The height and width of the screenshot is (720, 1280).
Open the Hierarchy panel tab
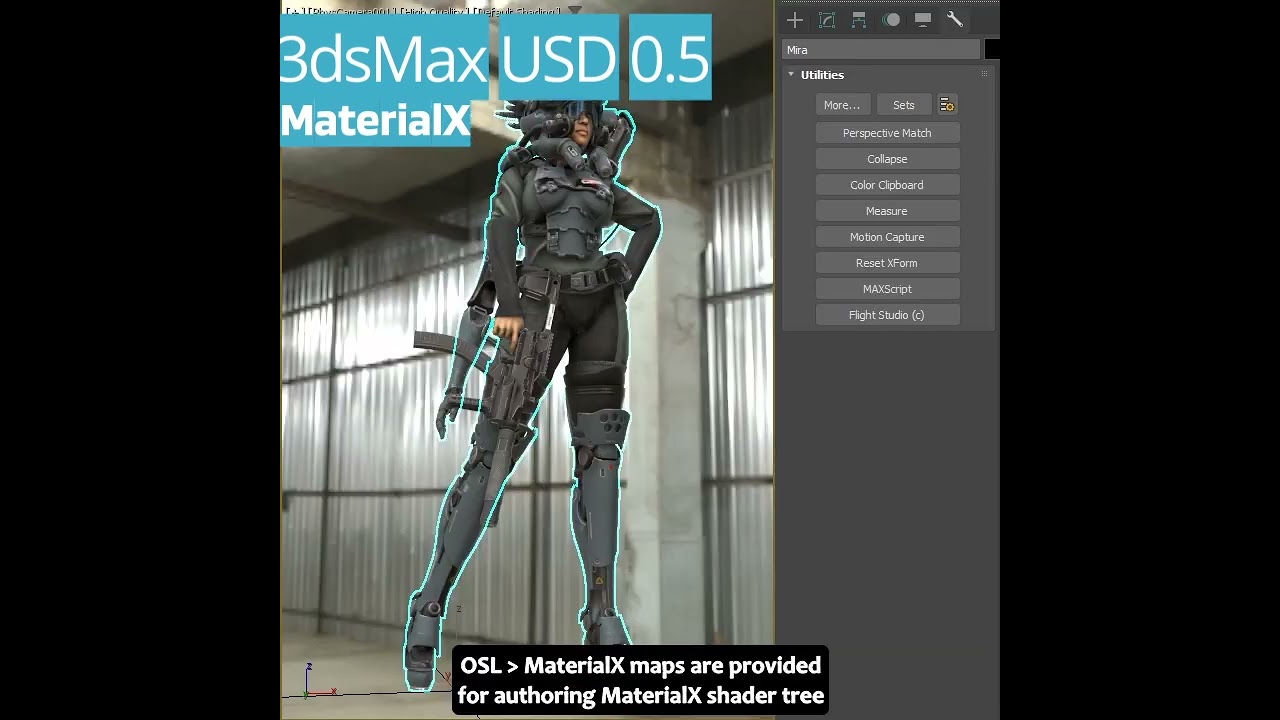point(859,20)
